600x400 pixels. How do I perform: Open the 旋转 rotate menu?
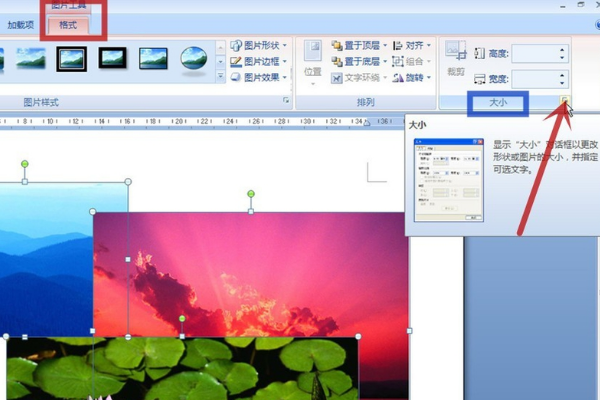pyautogui.click(x=412, y=78)
